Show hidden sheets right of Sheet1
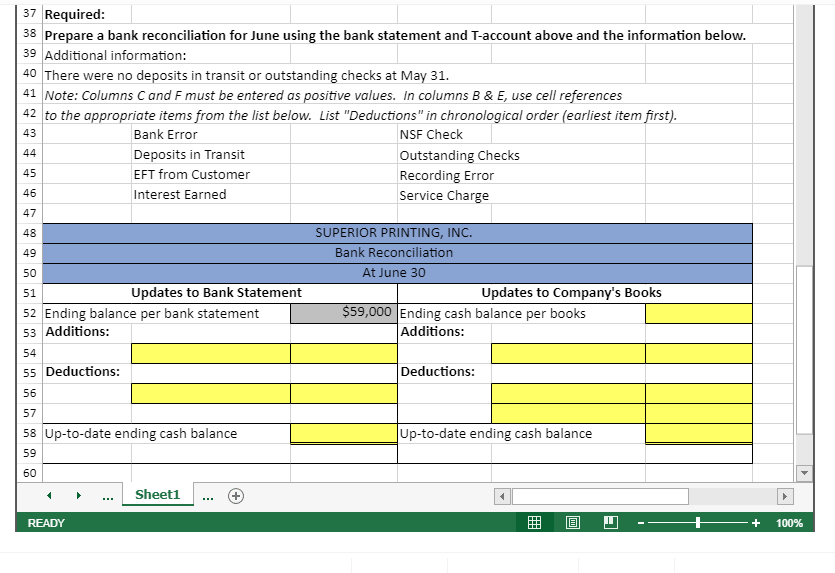 (x=208, y=497)
